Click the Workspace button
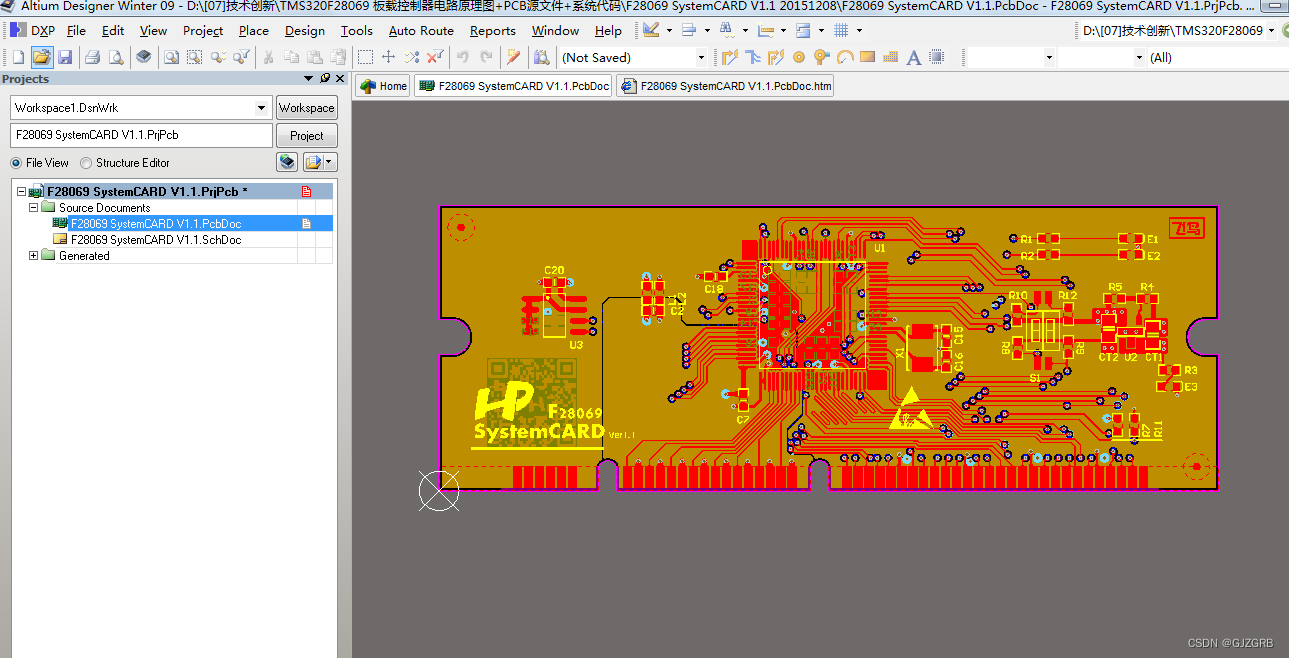This screenshot has height=658, width=1289. [306, 107]
